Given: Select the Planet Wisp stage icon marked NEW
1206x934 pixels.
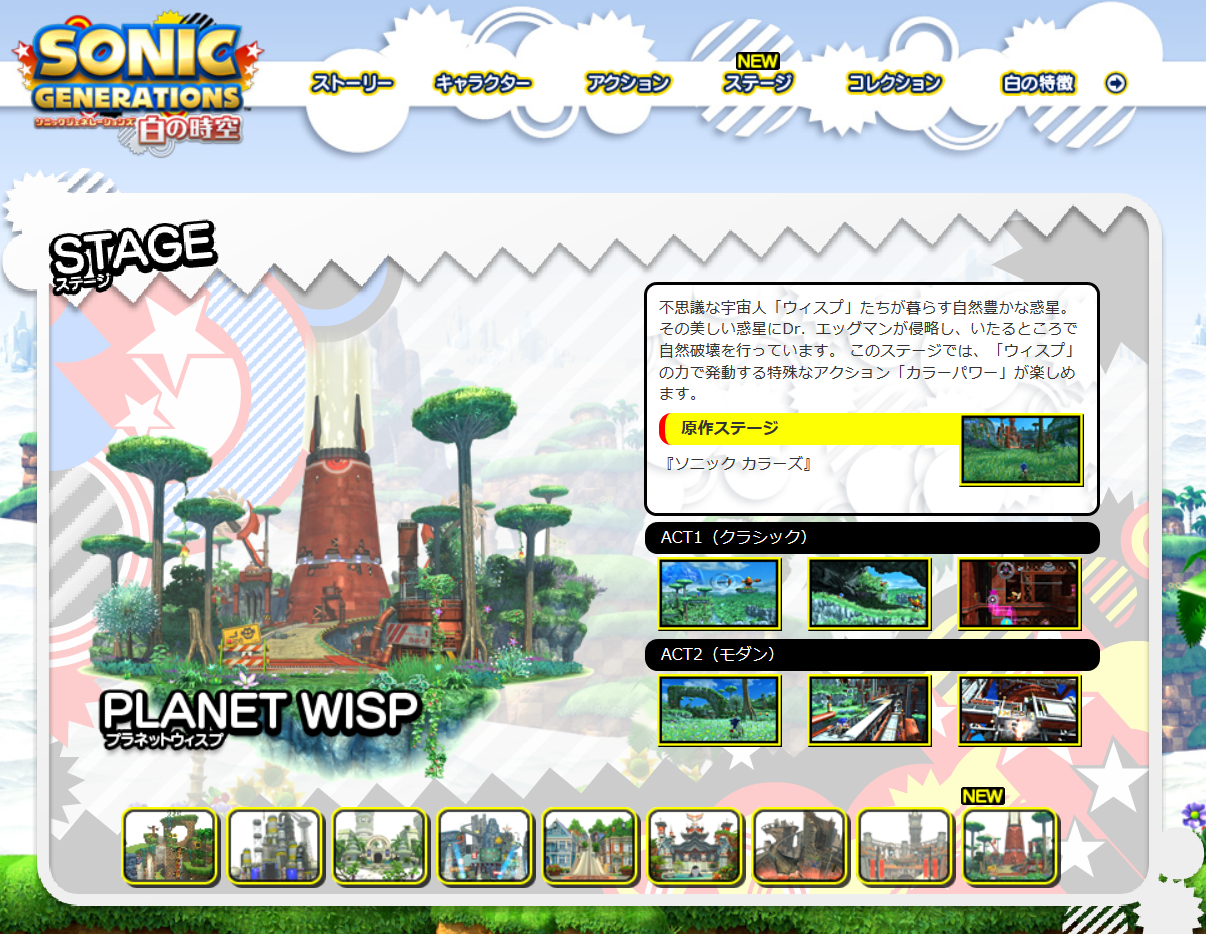Looking at the screenshot, I should point(1010,846).
